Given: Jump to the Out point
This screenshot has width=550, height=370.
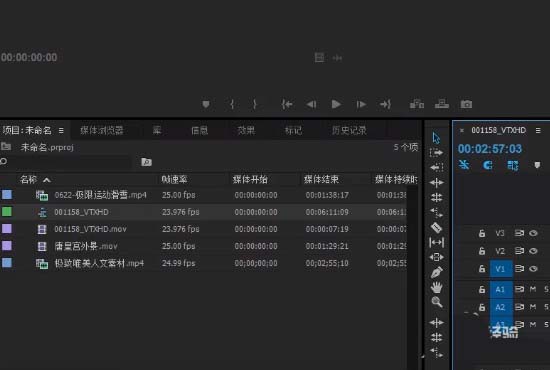Looking at the screenshot, I should coord(385,104).
